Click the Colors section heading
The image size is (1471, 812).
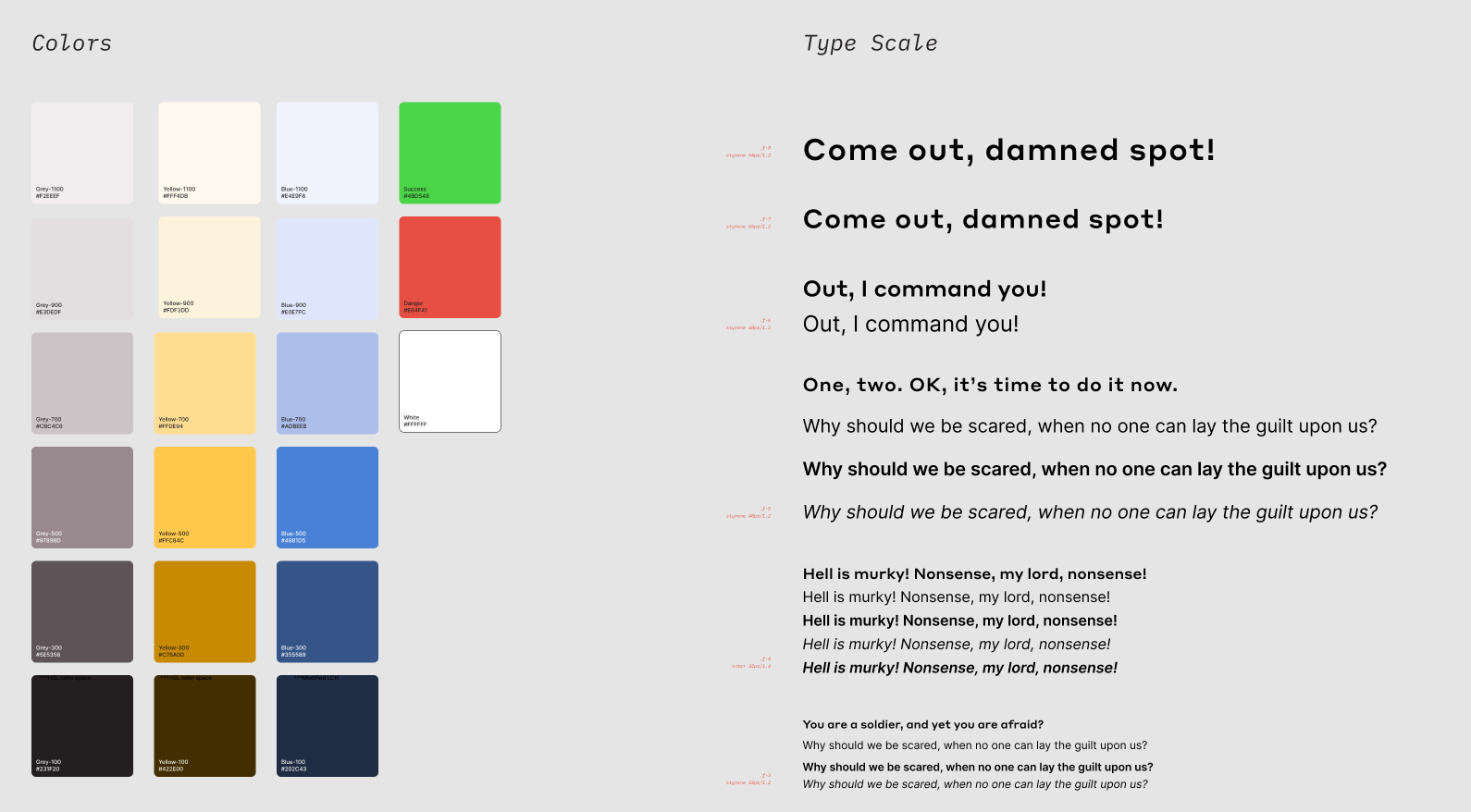[x=71, y=43]
